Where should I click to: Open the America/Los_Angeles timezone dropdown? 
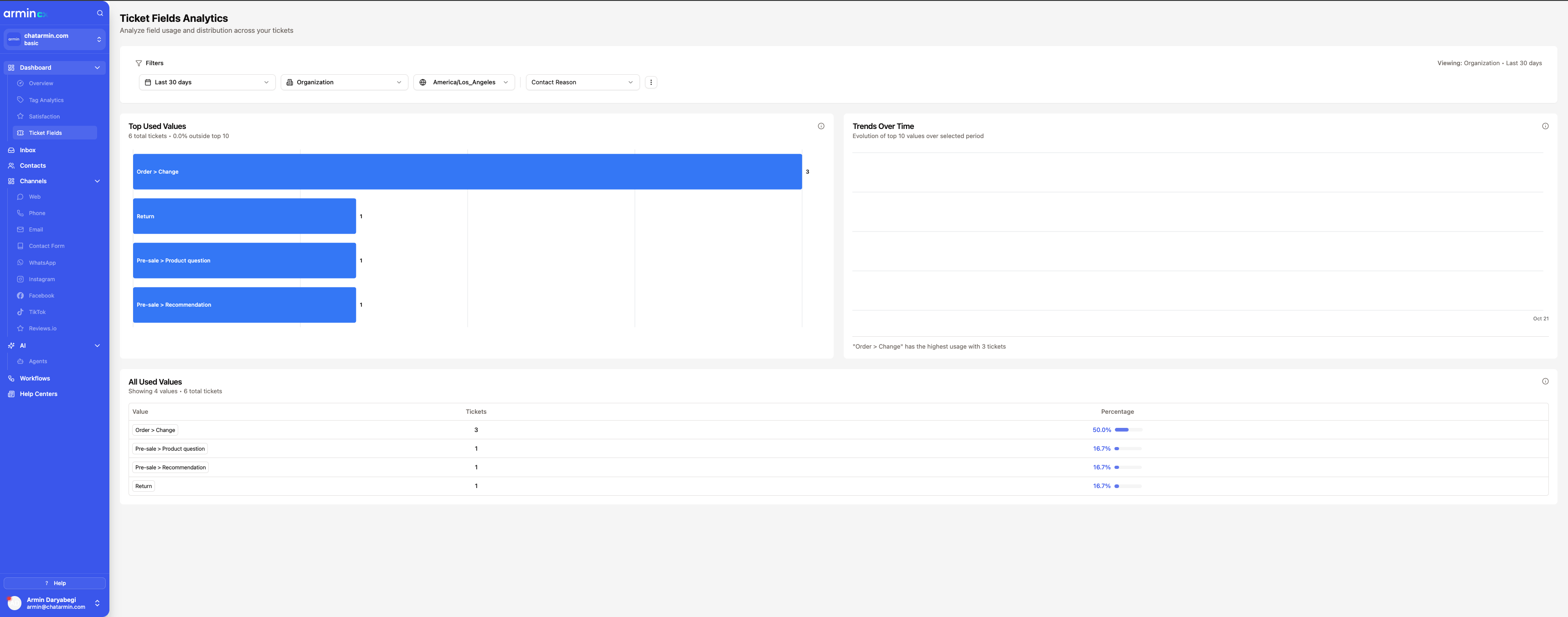click(x=463, y=82)
